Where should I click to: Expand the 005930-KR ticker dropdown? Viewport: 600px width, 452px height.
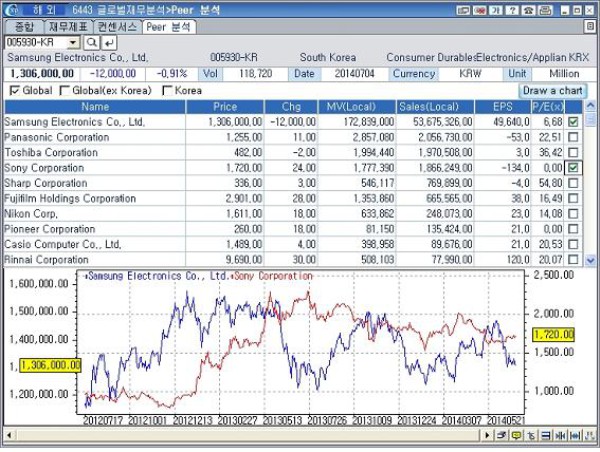point(73,44)
